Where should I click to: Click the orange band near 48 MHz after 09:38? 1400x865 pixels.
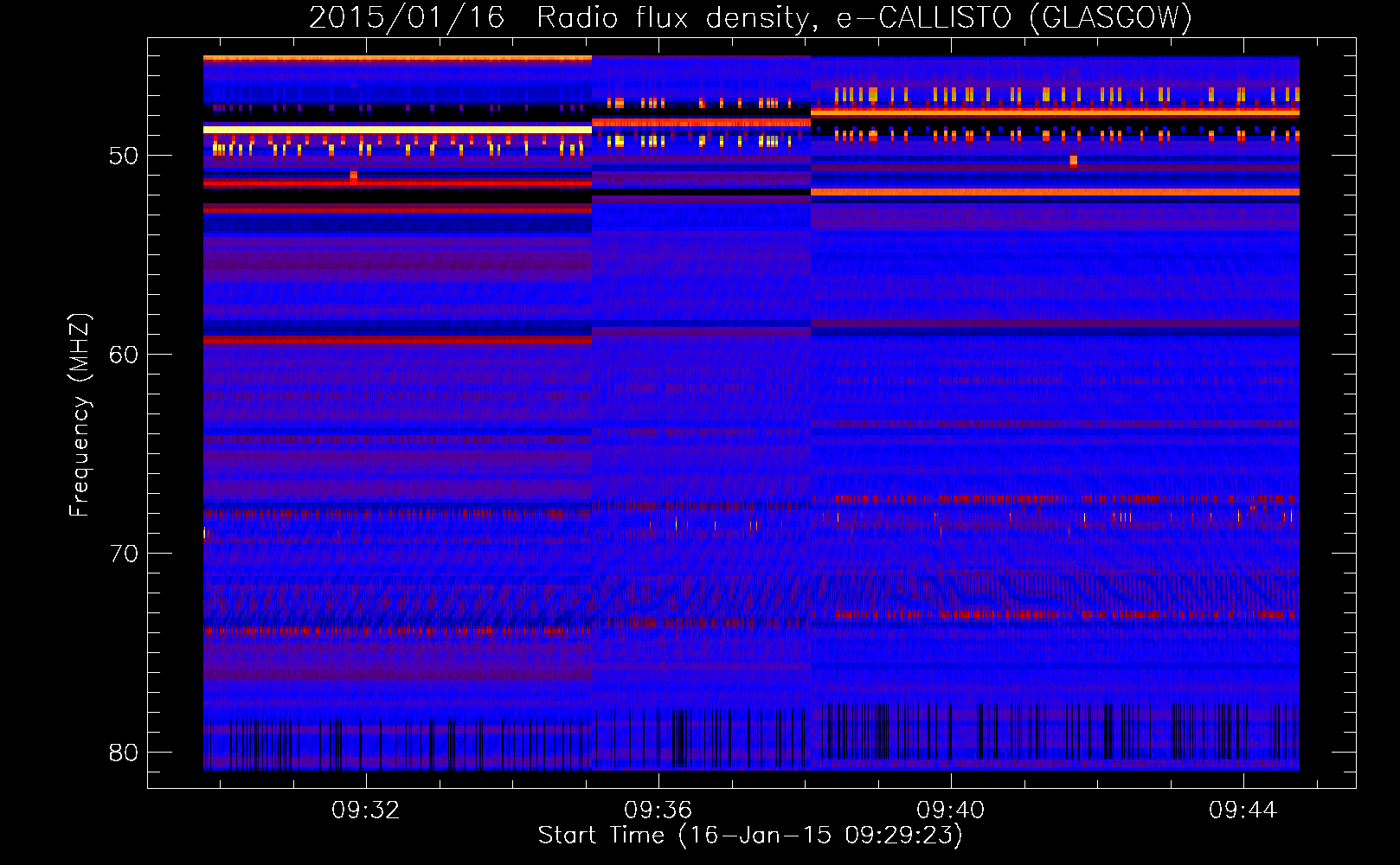click(1054, 113)
